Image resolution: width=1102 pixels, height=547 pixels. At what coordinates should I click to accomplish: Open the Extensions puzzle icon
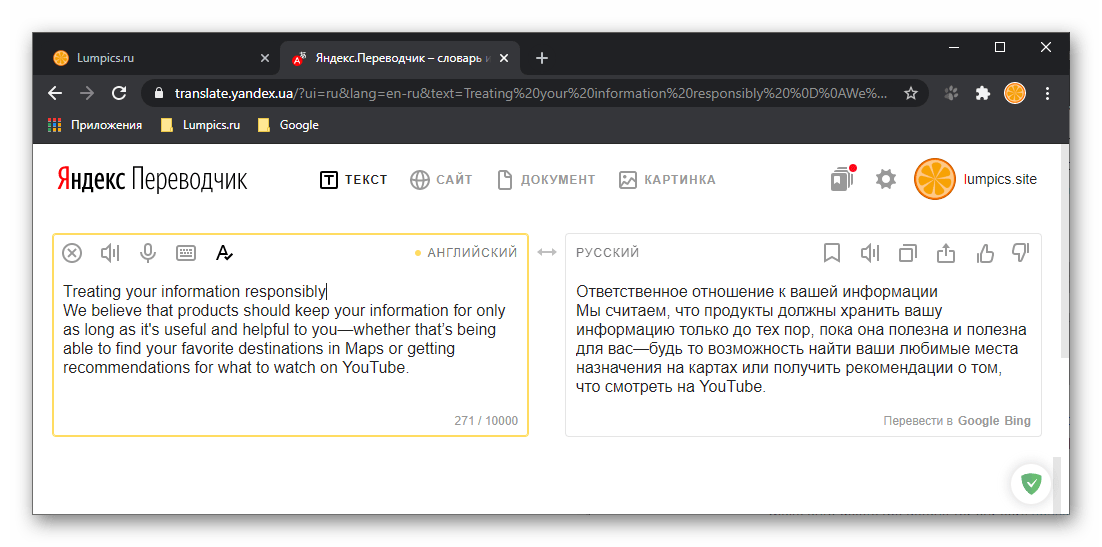click(x=983, y=93)
